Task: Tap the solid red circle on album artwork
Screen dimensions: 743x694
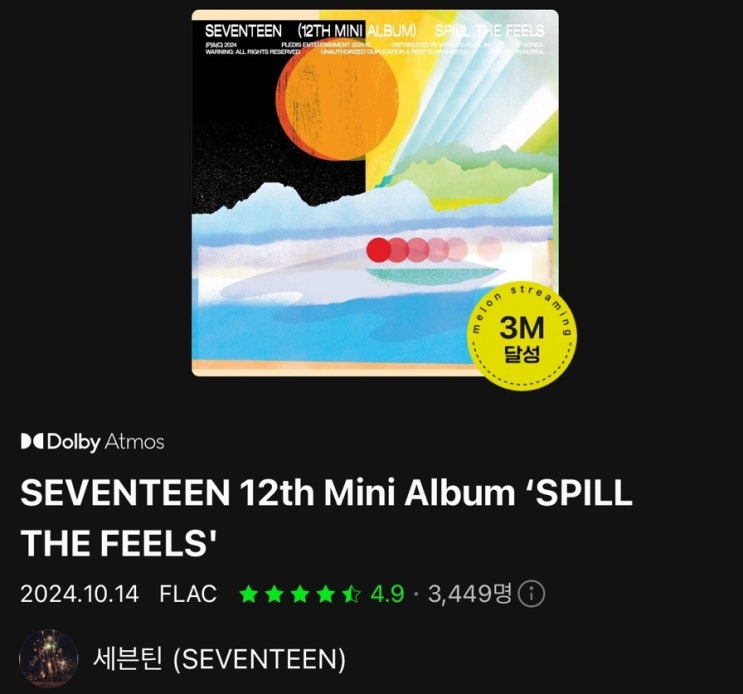Action: click(379, 250)
